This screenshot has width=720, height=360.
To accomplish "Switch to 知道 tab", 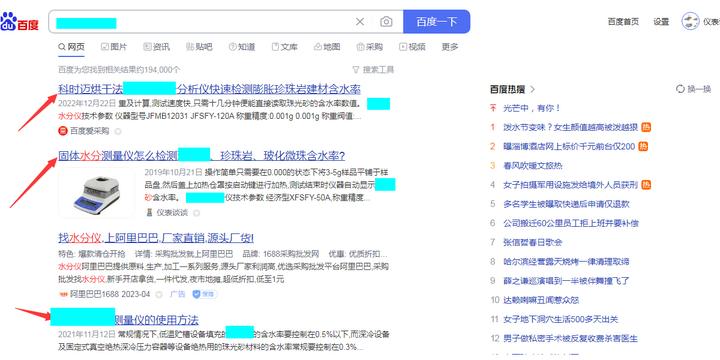I will [242, 47].
